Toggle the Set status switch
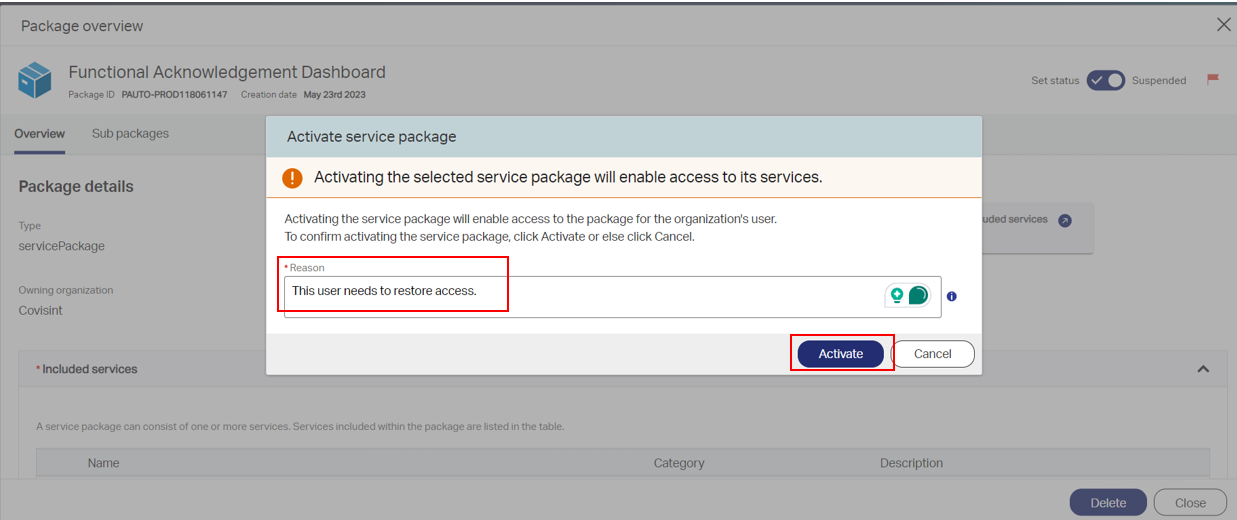This screenshot has width=1237, height=520. pos(1106,80)
